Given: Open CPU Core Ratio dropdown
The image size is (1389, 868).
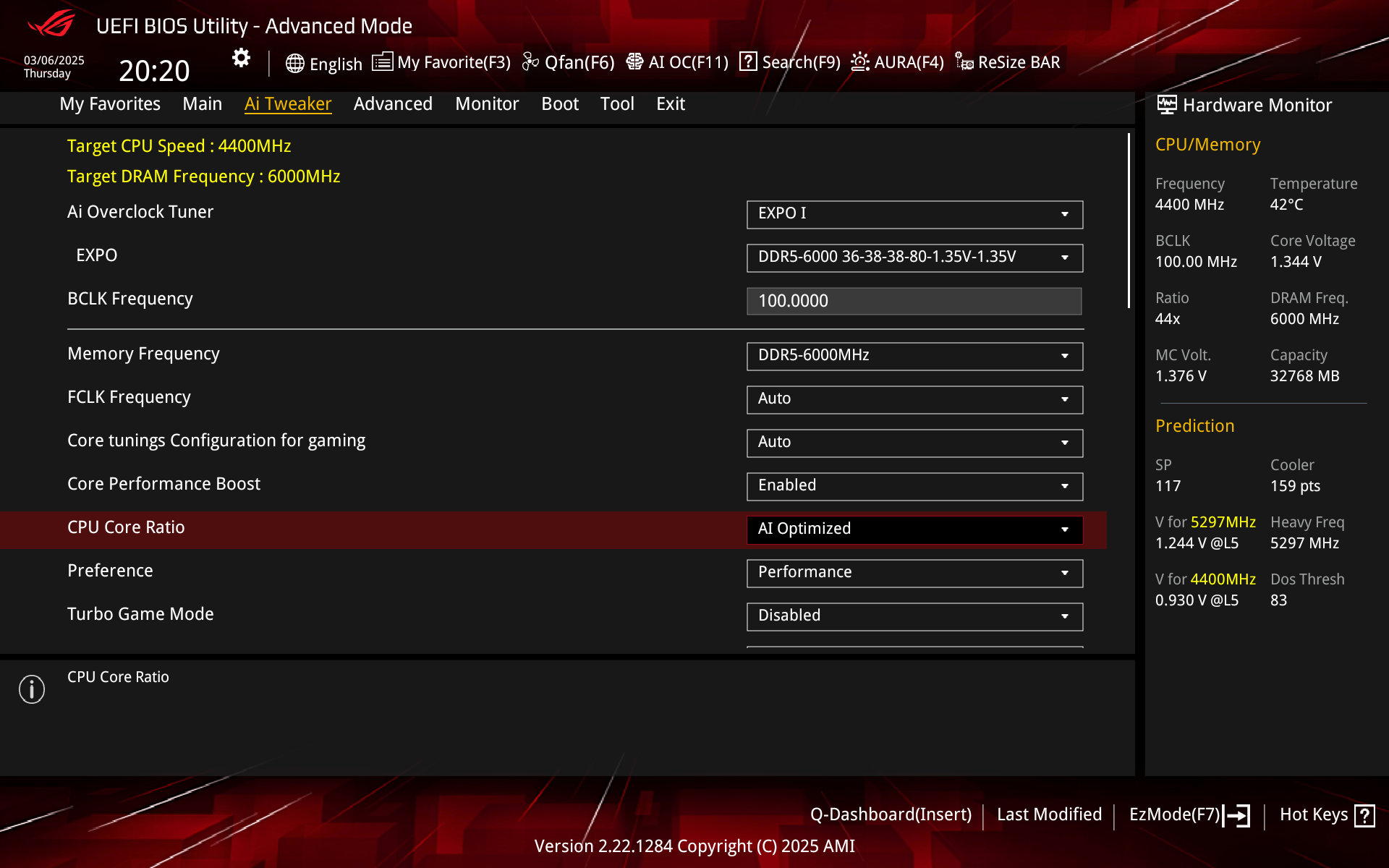Looking at the screenshot, I should click(x=914, y=529).
